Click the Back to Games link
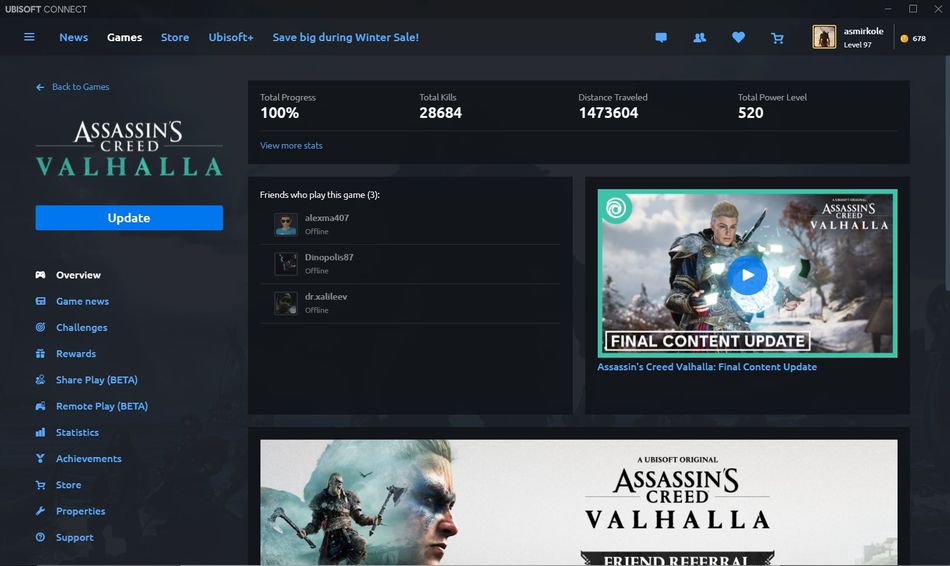 tap(81, 87)
